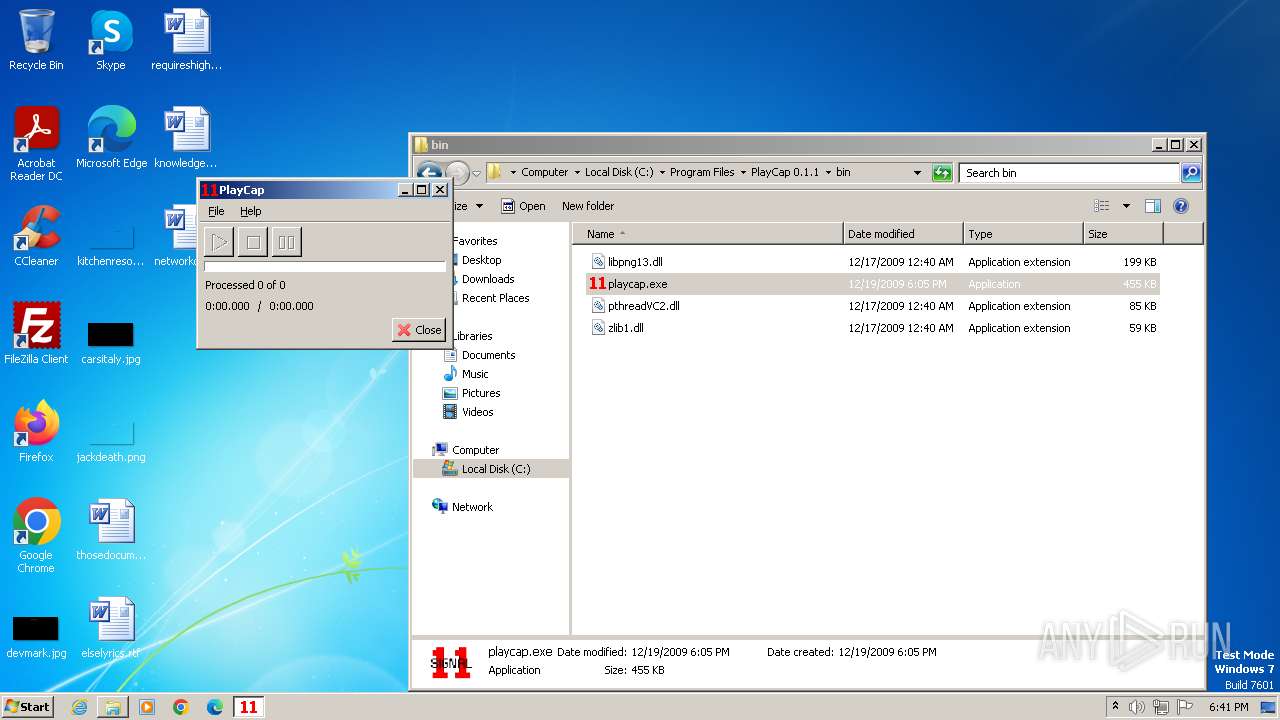Image resolution: width=1280 pixels, height=720 pixels.
Task: Click the libpng13.dll file icon
Action: pos(598,262)
